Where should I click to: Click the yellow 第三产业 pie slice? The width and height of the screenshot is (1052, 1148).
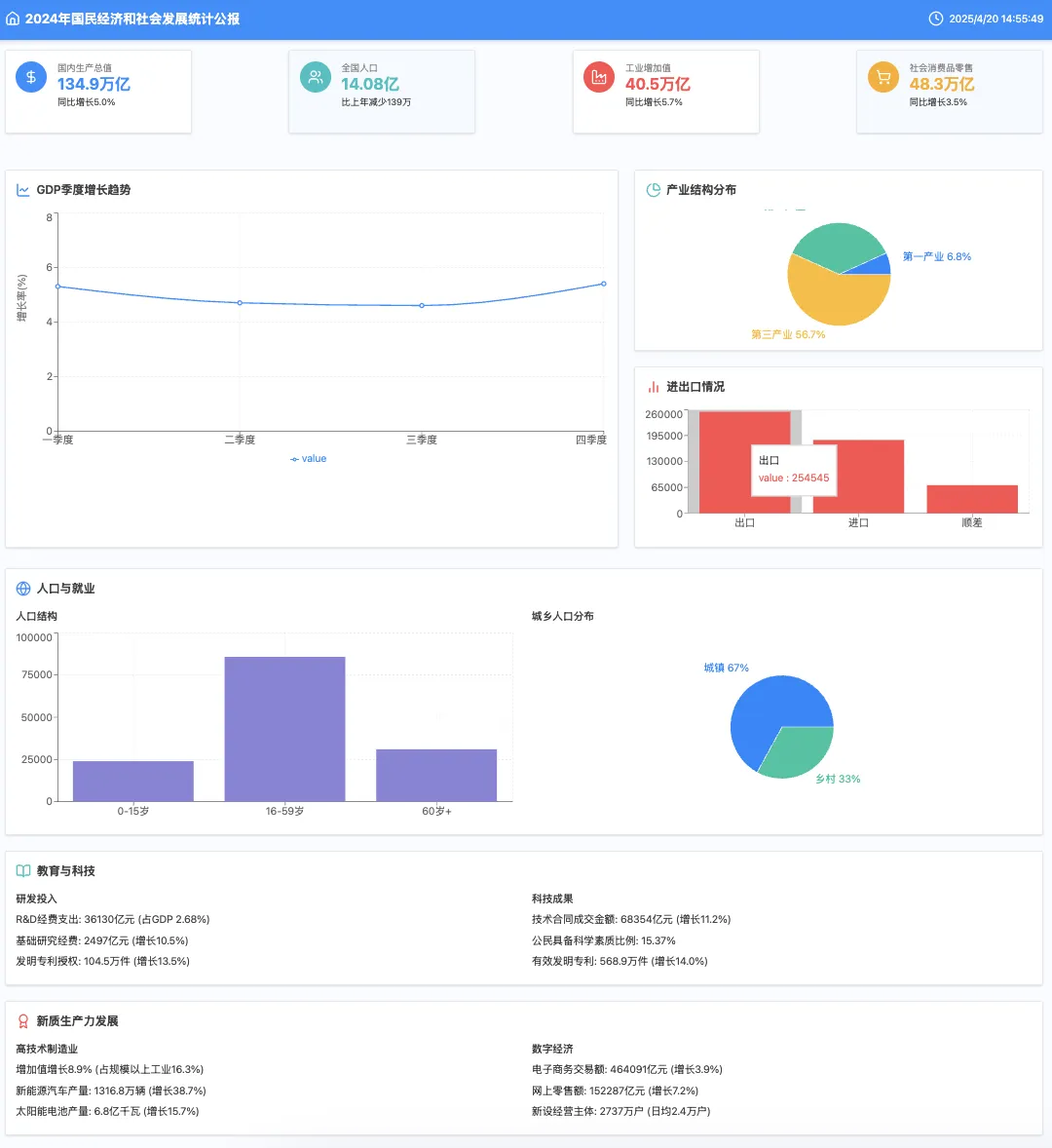pyautogui.click(x=828, y=297)
